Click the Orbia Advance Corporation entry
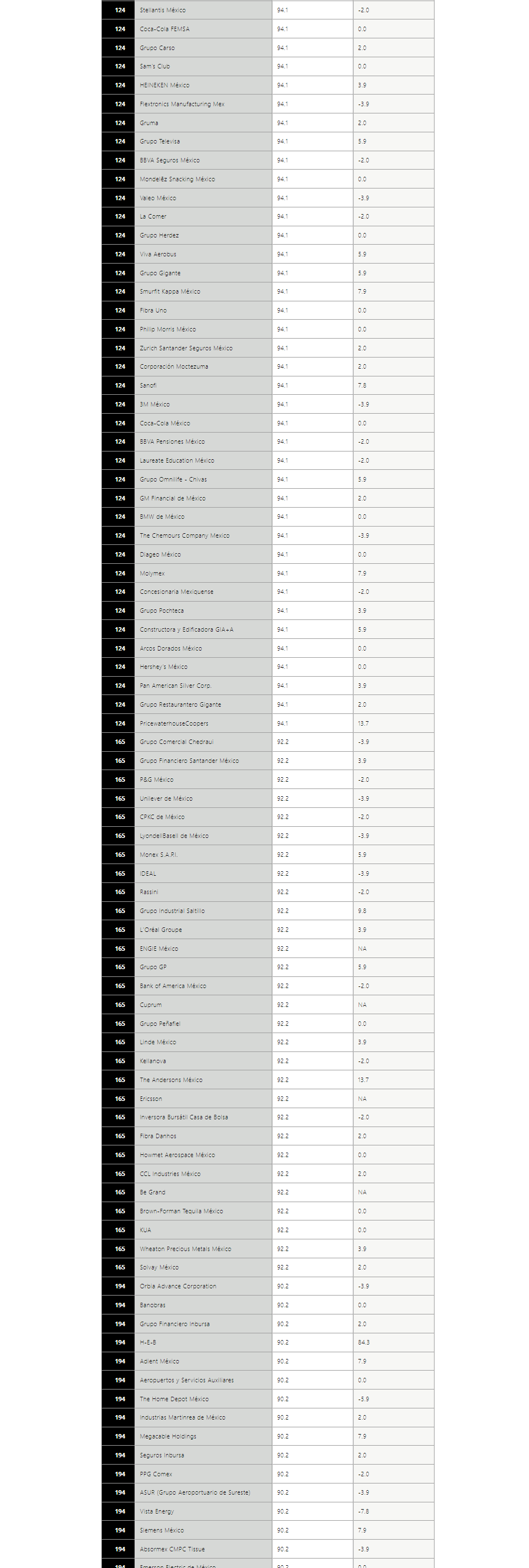 178,1286
